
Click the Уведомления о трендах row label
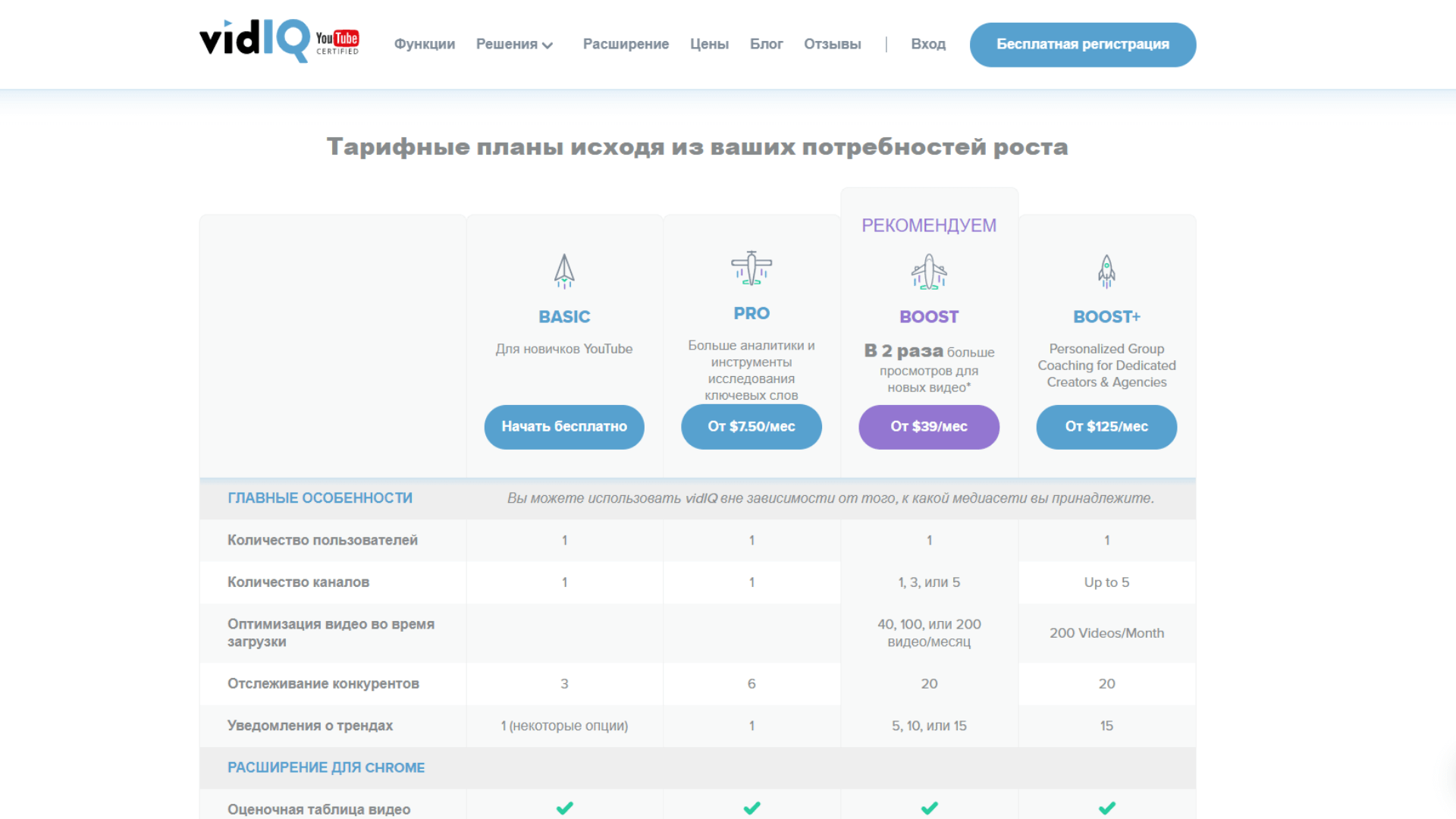coord(309,726)
